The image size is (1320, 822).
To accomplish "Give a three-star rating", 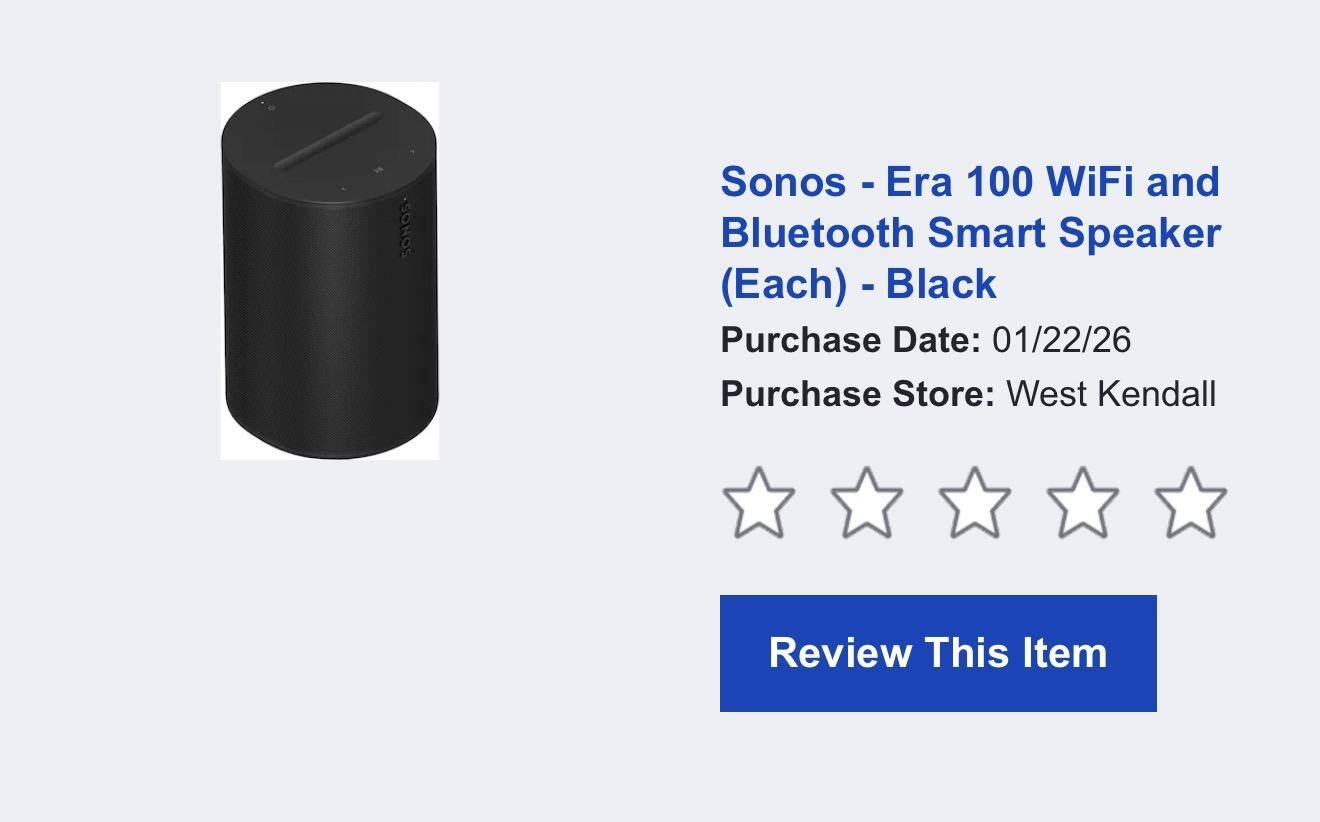I will (x=974, y=503).
